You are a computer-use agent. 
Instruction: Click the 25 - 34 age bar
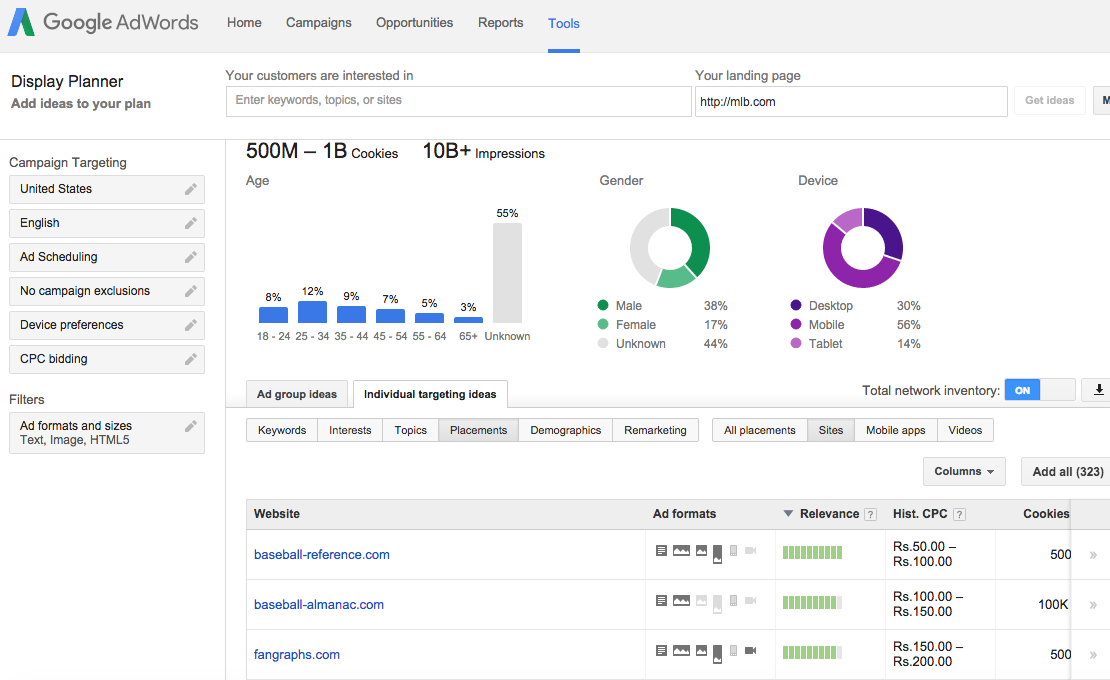coord(312,312)
